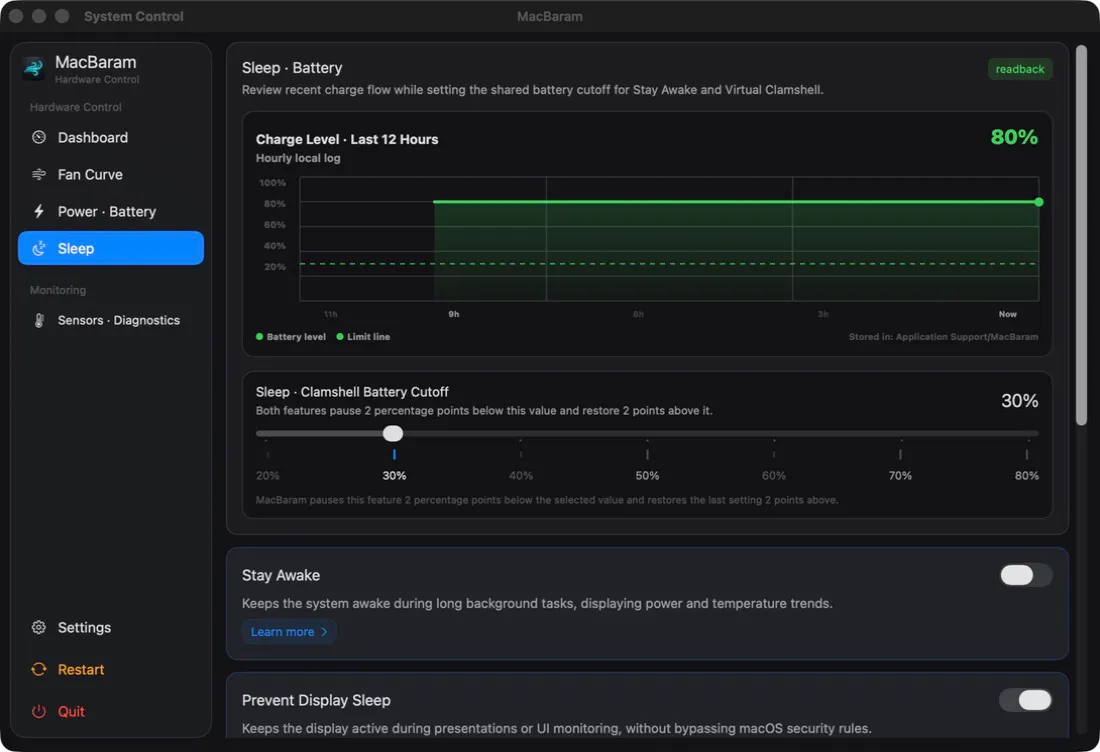Go to Power · Battery section
Viewport: 1100px width, 752px height.
111,212
